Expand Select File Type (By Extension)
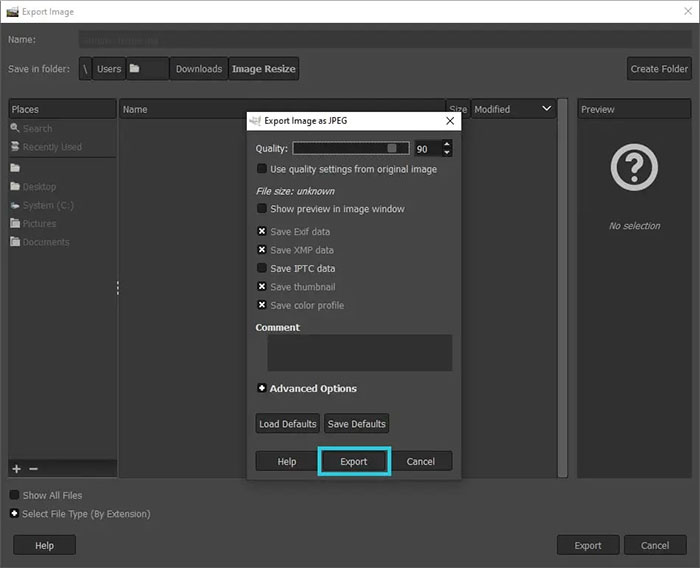The height and width of the screenshot is (568, 700). point(15,514)
